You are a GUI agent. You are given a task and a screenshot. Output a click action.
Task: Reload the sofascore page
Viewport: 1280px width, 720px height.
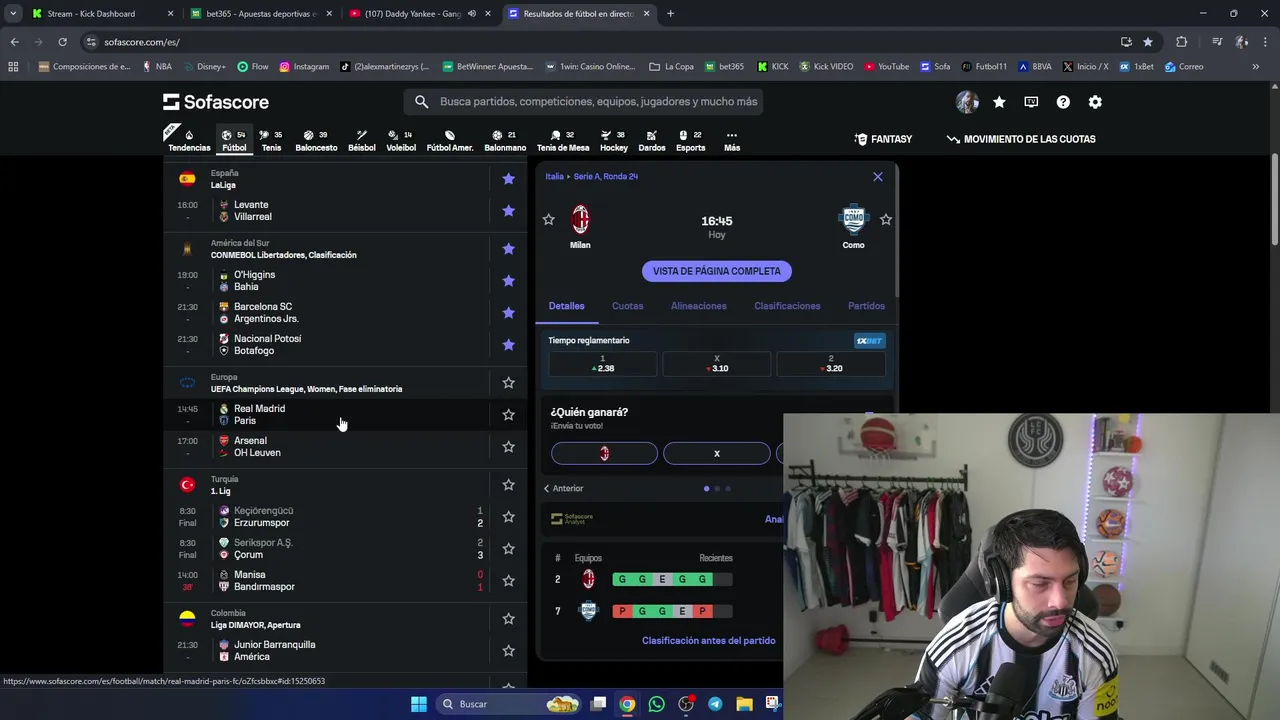pyautogui.click(x=62, y=42)
